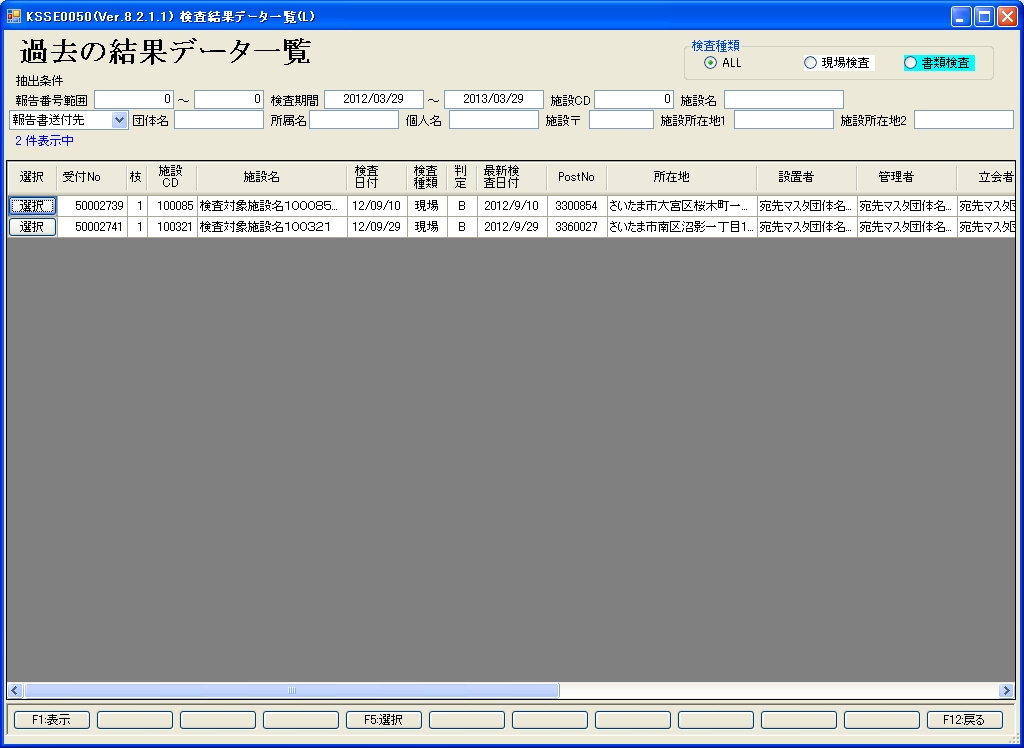Click the 施設名 column header
This screenshot has width=1024, height=748.
pyautogui.click(x=261, y=177)
